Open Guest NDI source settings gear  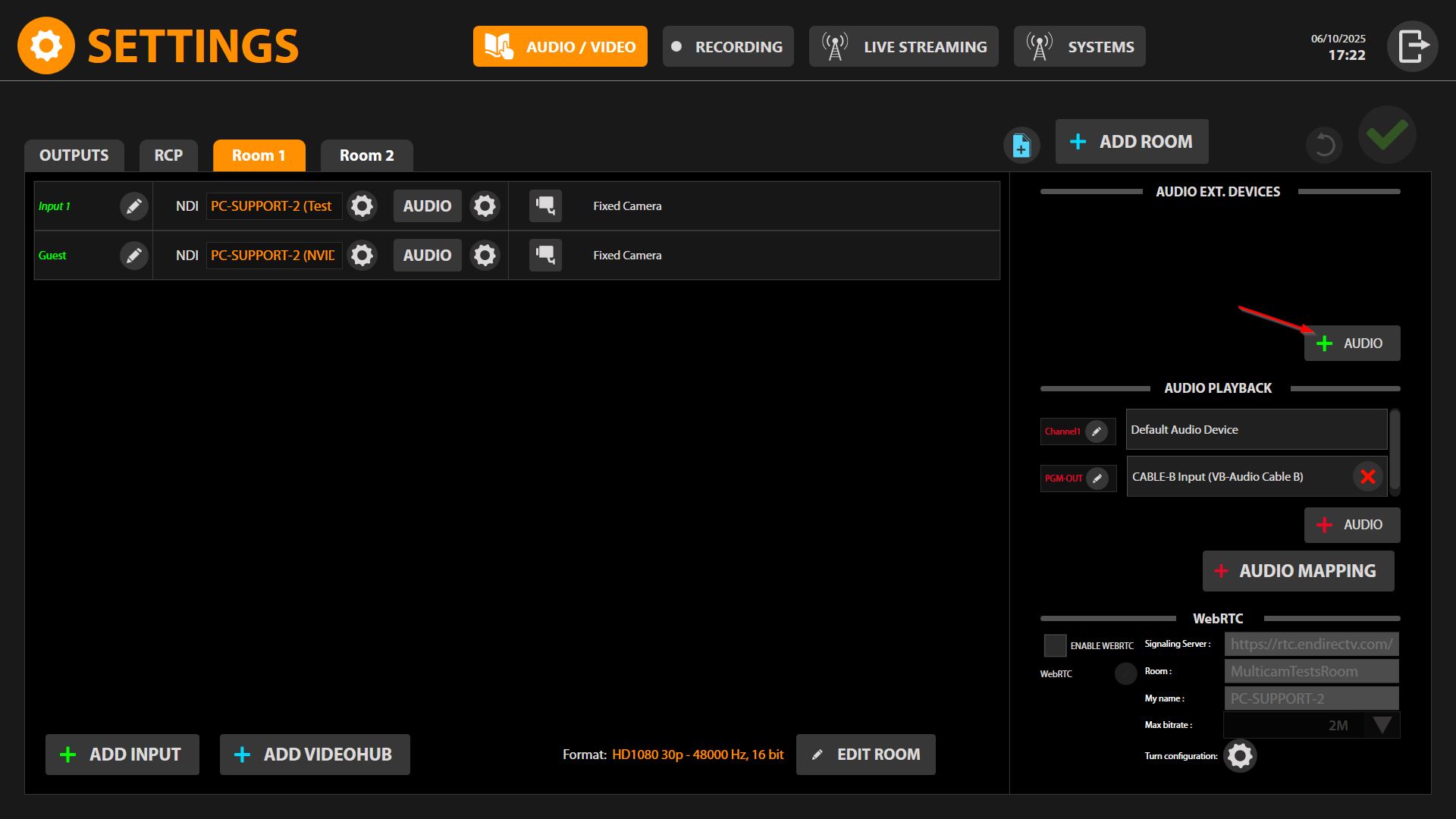(x=362, y=256)
